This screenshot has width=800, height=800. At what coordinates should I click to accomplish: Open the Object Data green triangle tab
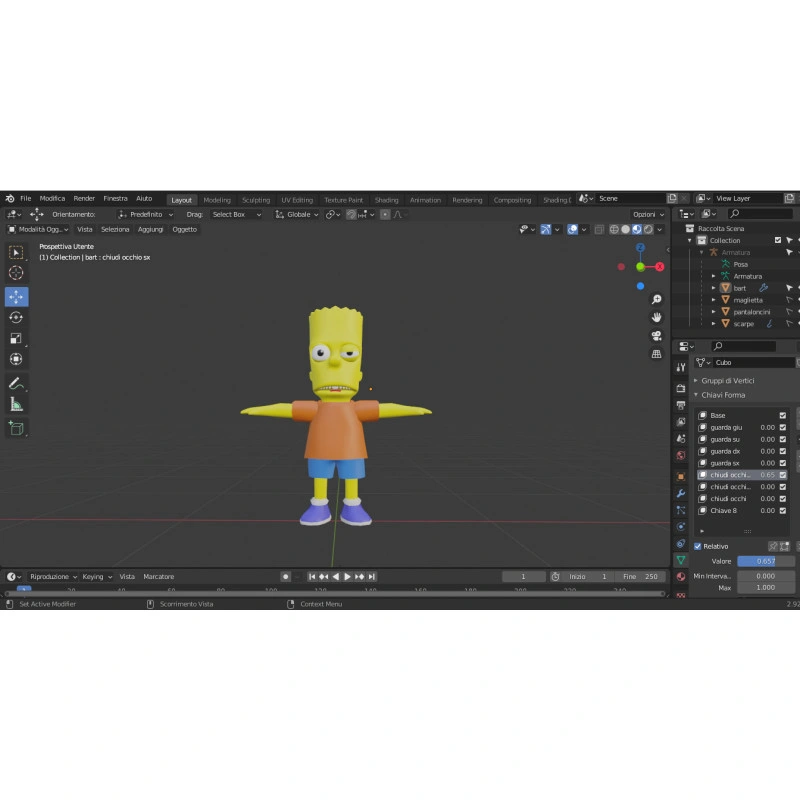681,560
